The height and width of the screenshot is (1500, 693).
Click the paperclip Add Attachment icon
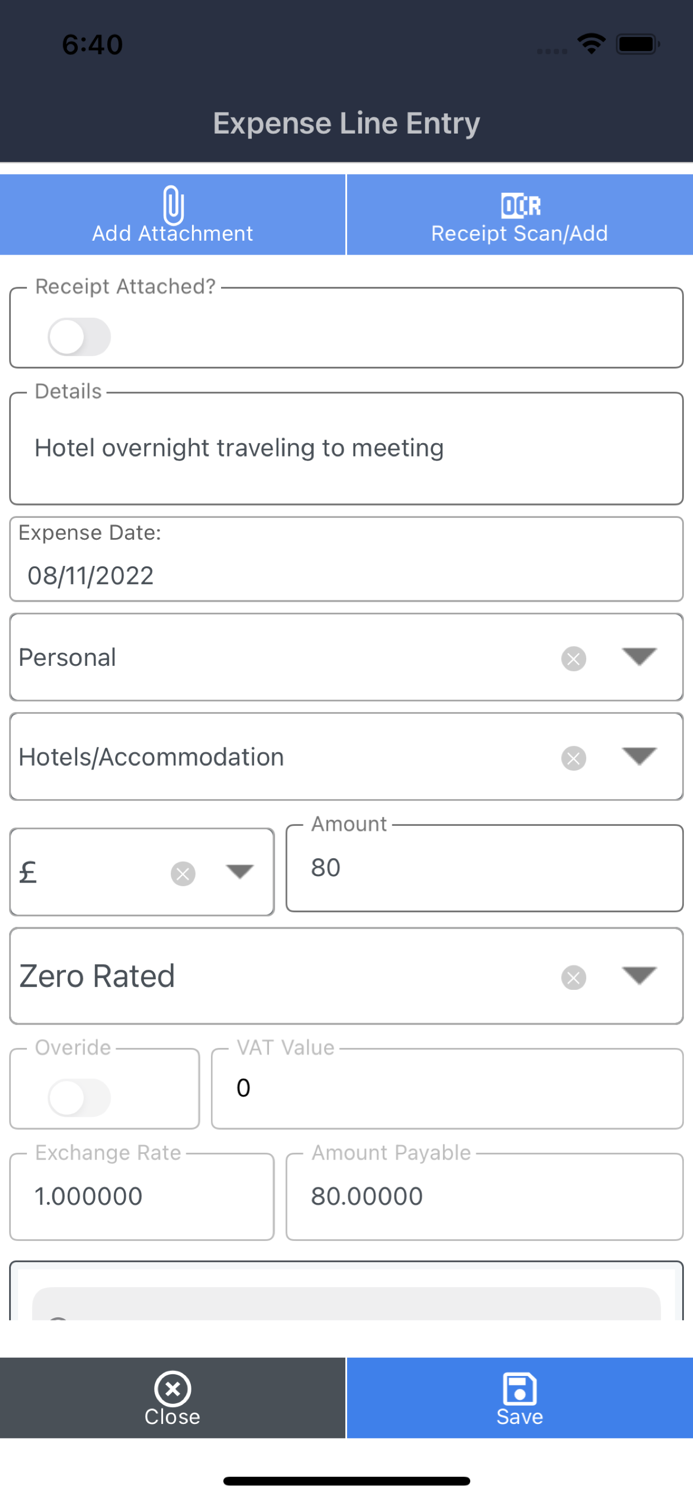pyautogui.click(x=173, y=205)
